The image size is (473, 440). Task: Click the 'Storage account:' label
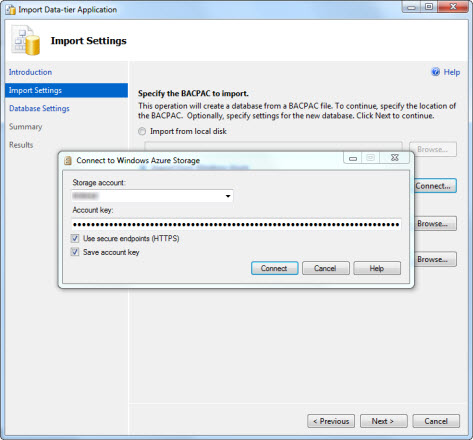(x=99, y=183)
